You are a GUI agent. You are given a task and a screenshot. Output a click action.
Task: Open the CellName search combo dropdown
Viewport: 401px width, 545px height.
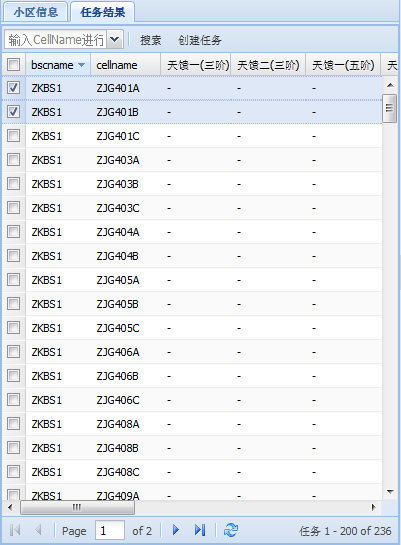115,39
